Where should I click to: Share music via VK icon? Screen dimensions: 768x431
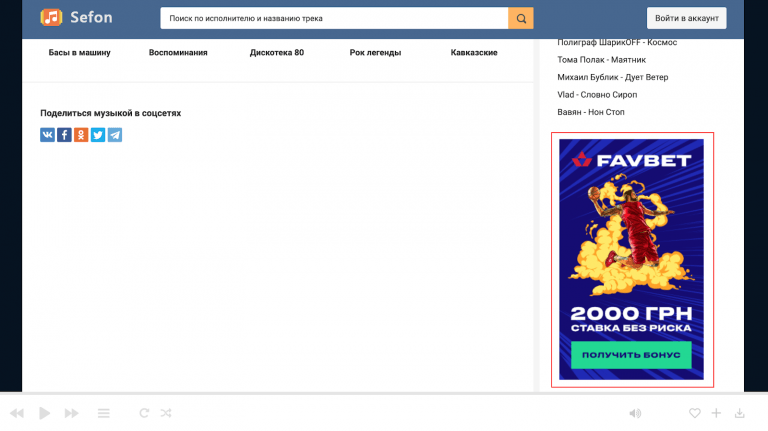(48, 135)
